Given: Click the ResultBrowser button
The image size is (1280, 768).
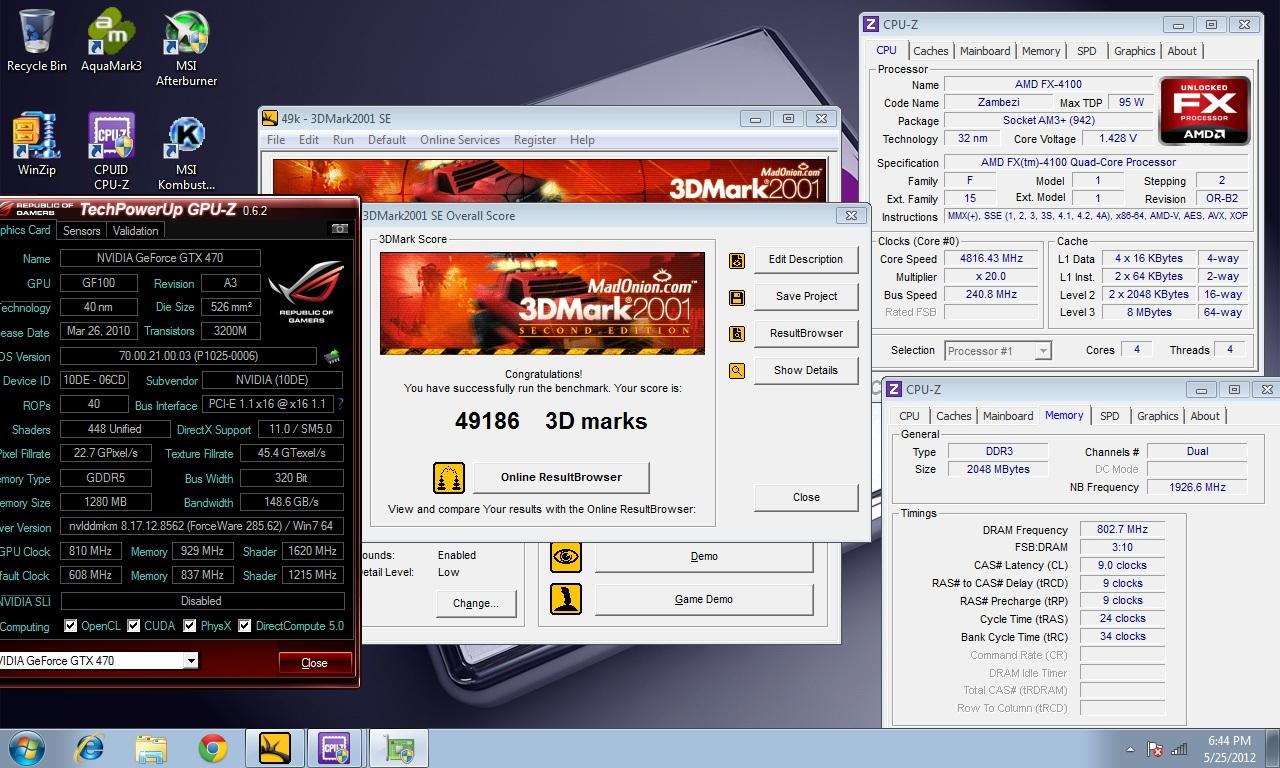Looking at the screenshot, I should [806, 334].
